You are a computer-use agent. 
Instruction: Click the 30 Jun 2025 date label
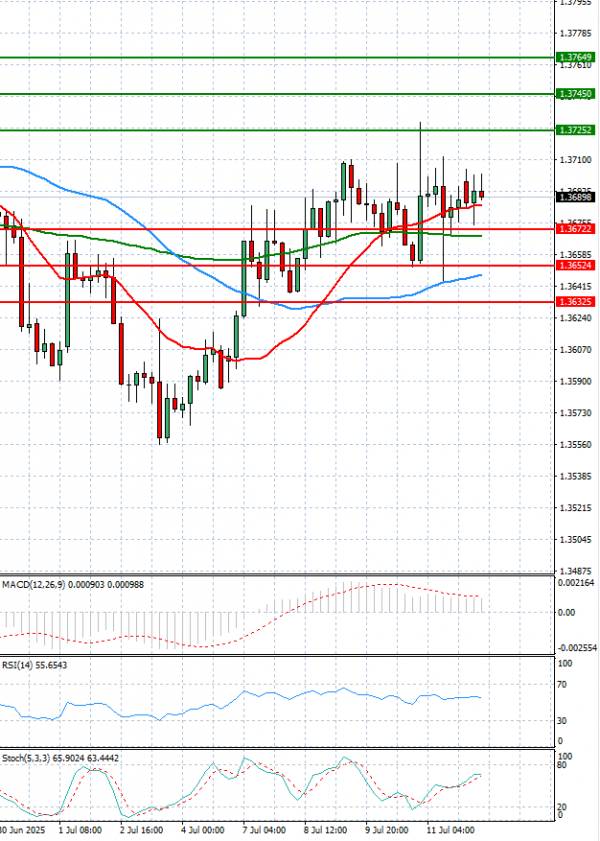pyautogui.click(x=23, y=830)
